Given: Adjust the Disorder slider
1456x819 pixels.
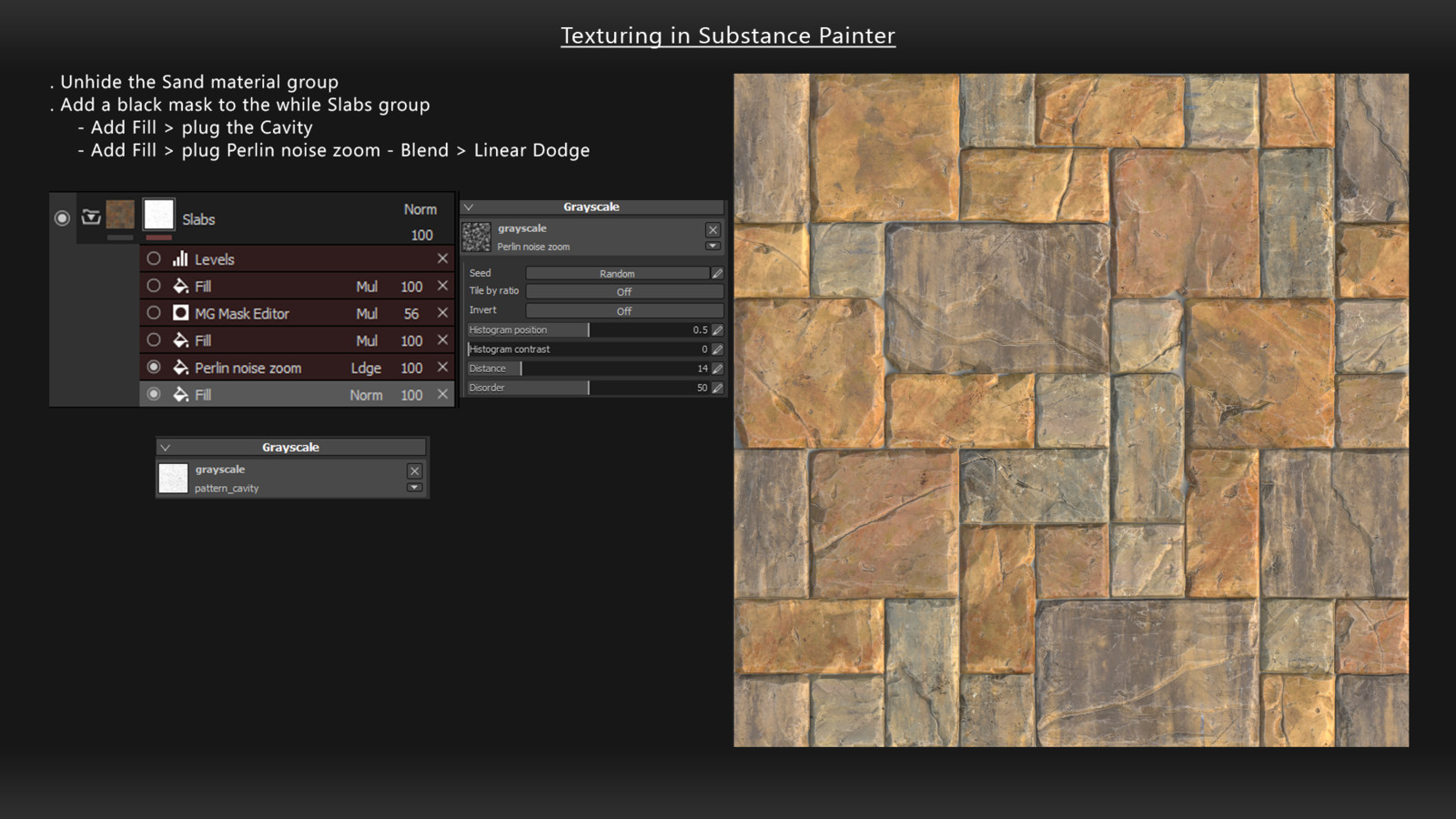Looking at the screenshot, I should tap(588, 388).
